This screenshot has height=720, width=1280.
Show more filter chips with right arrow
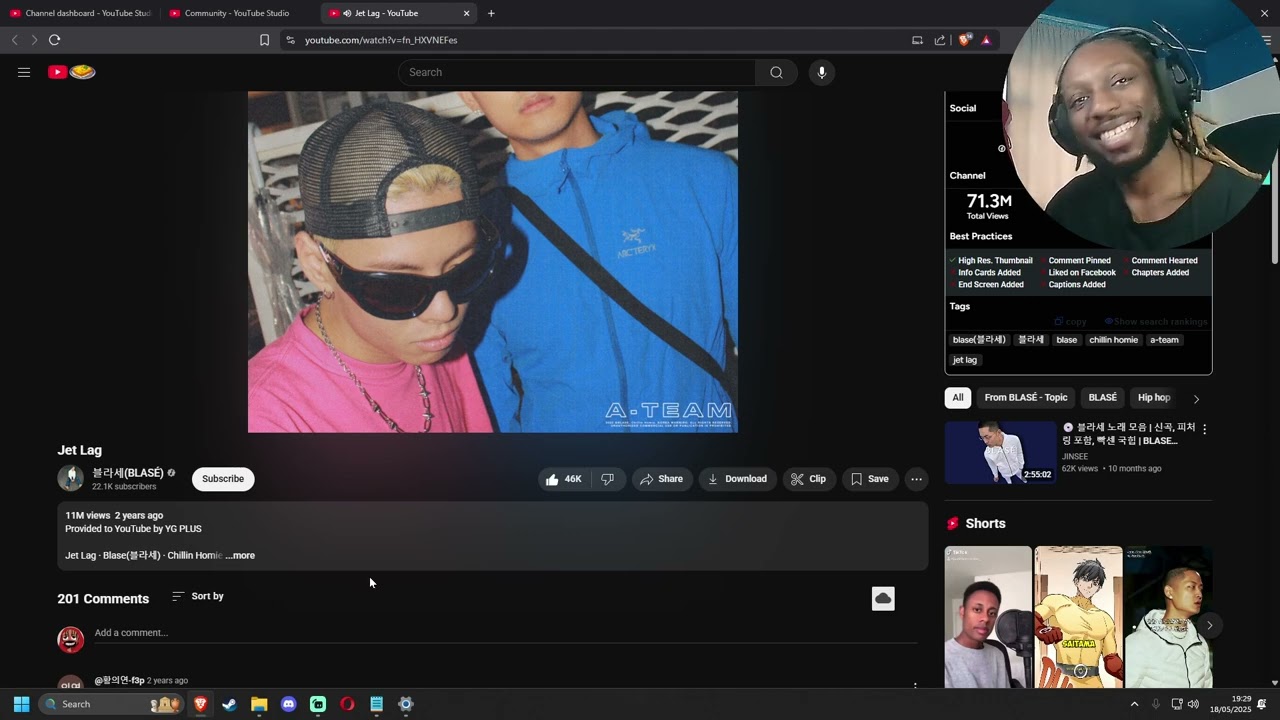tap(1196, 399)
